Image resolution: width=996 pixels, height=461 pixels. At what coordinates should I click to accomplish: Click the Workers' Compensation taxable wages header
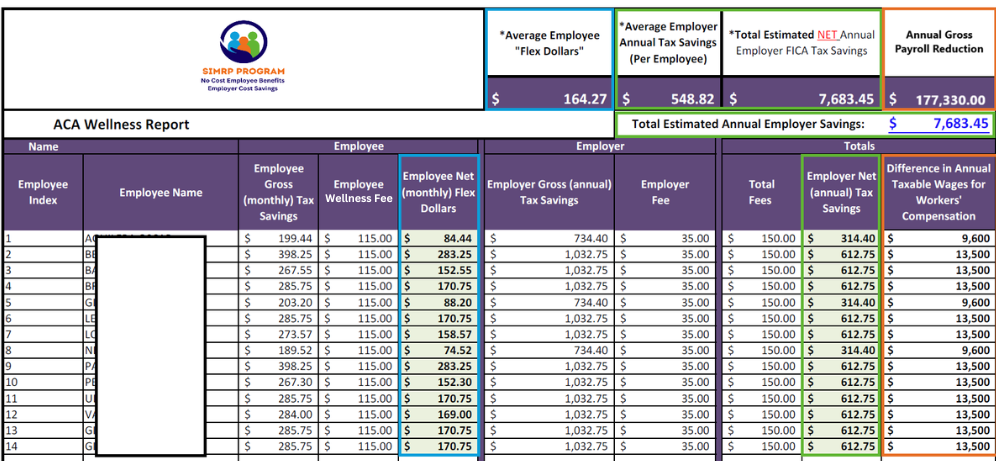click(x=938, y=192)
